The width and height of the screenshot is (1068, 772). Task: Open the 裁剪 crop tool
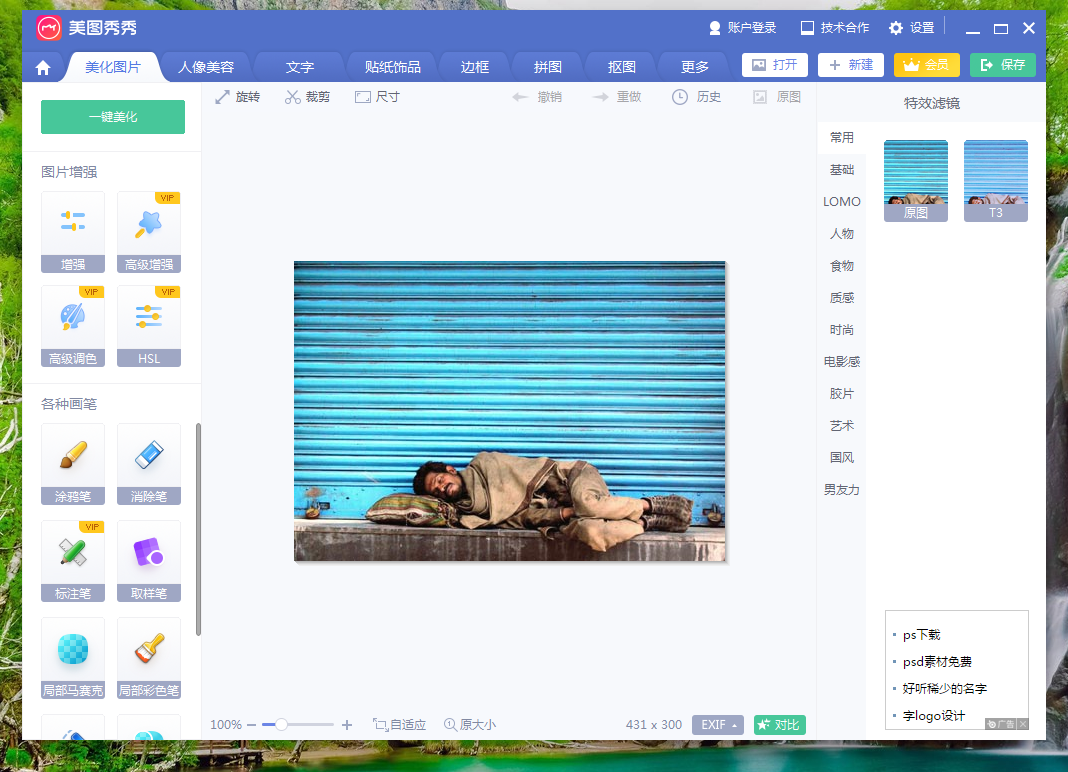coord(307,97)
